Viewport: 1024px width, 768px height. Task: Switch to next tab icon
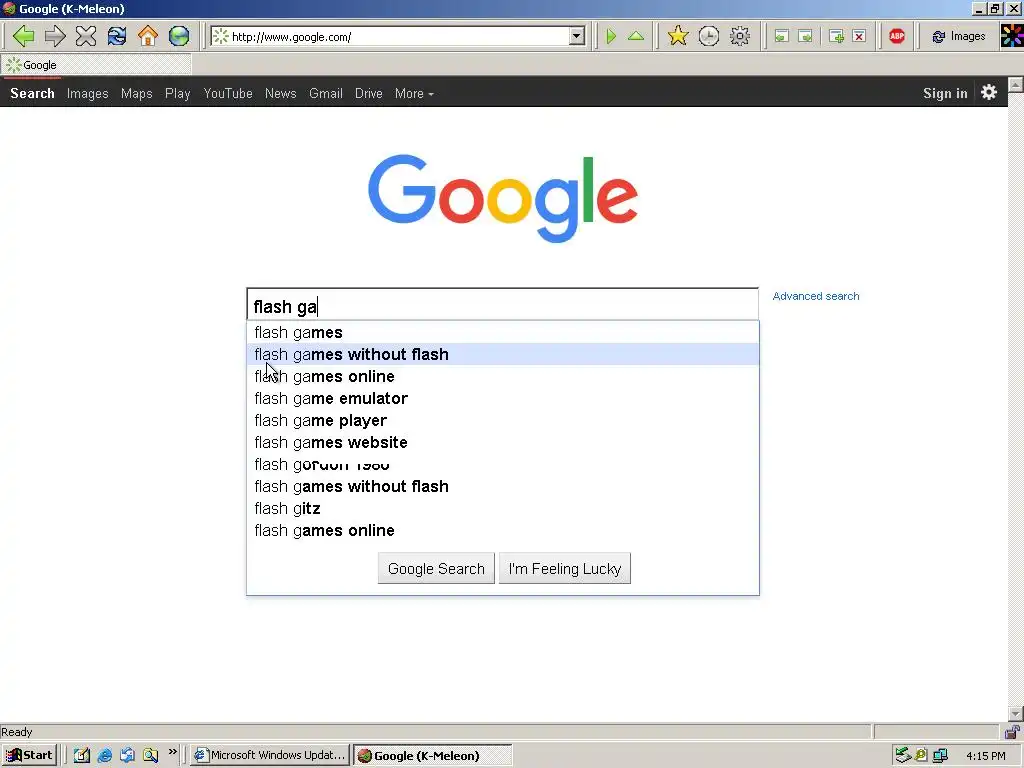805,37
